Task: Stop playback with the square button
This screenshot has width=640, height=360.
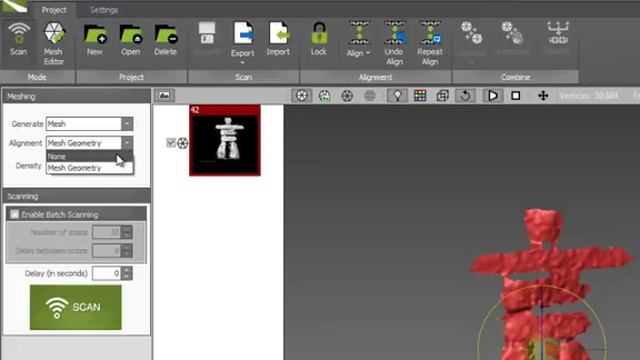Action: pyautogui.click(x=516, y=96)
